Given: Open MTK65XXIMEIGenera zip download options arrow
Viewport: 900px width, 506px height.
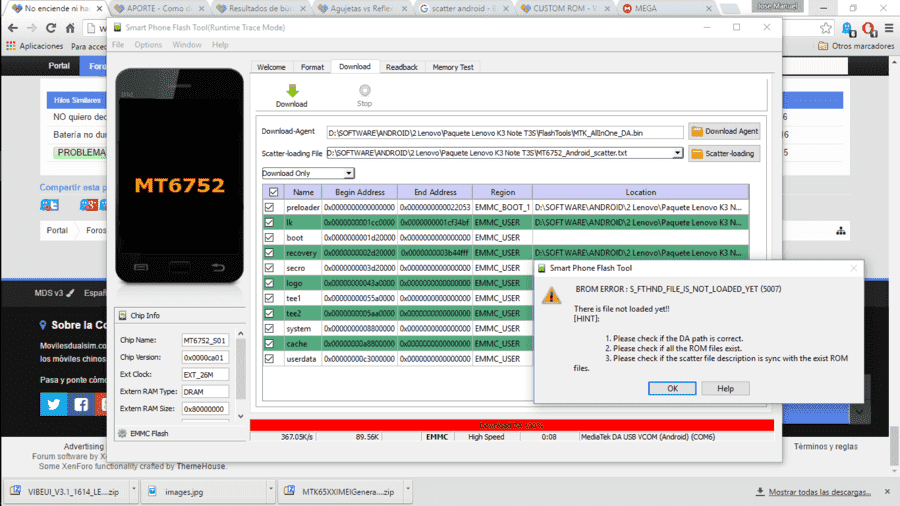Looking at the screenshot, I should tap(408, 489).
